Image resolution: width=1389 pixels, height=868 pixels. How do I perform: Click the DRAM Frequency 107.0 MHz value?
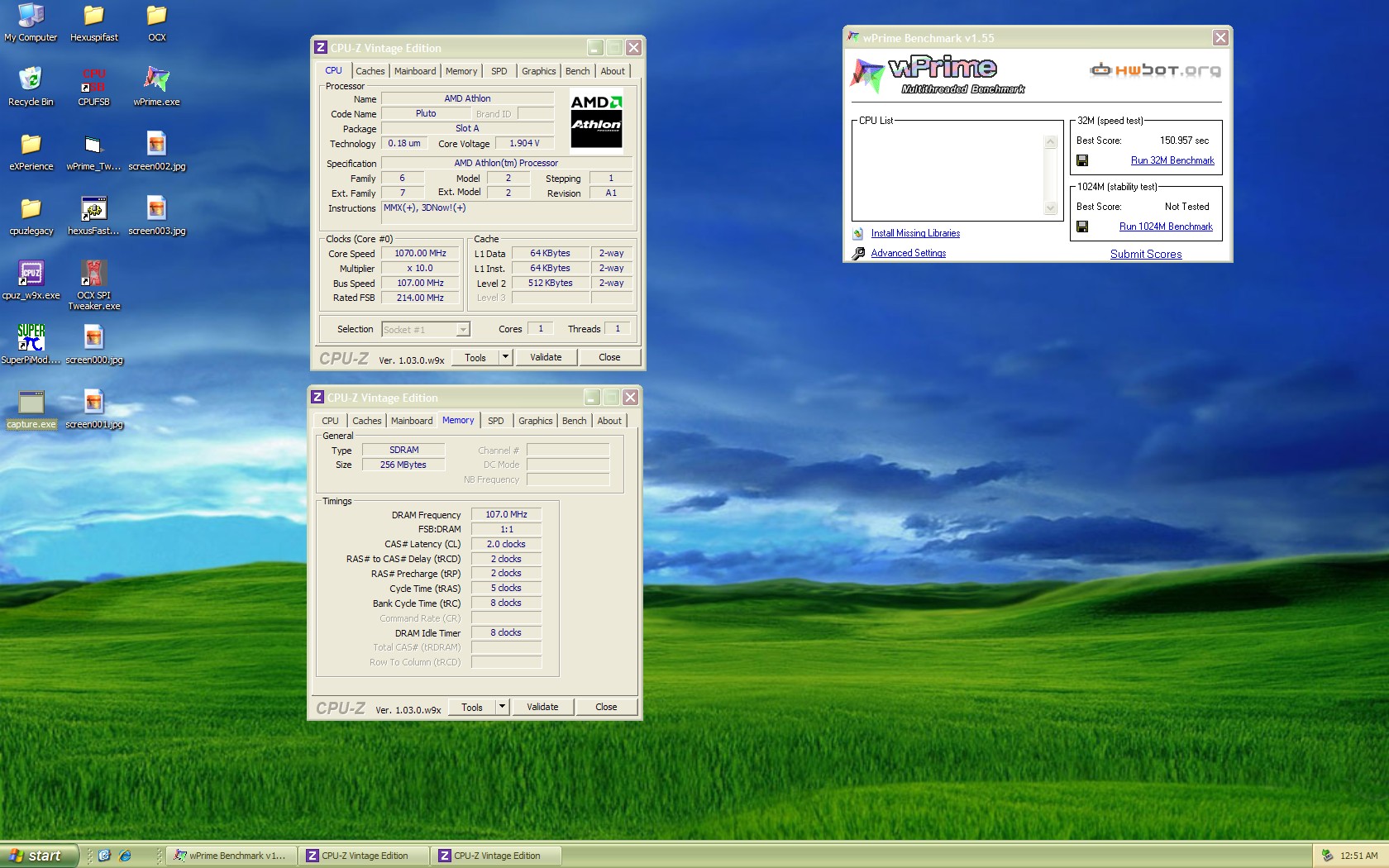(506, 514)
